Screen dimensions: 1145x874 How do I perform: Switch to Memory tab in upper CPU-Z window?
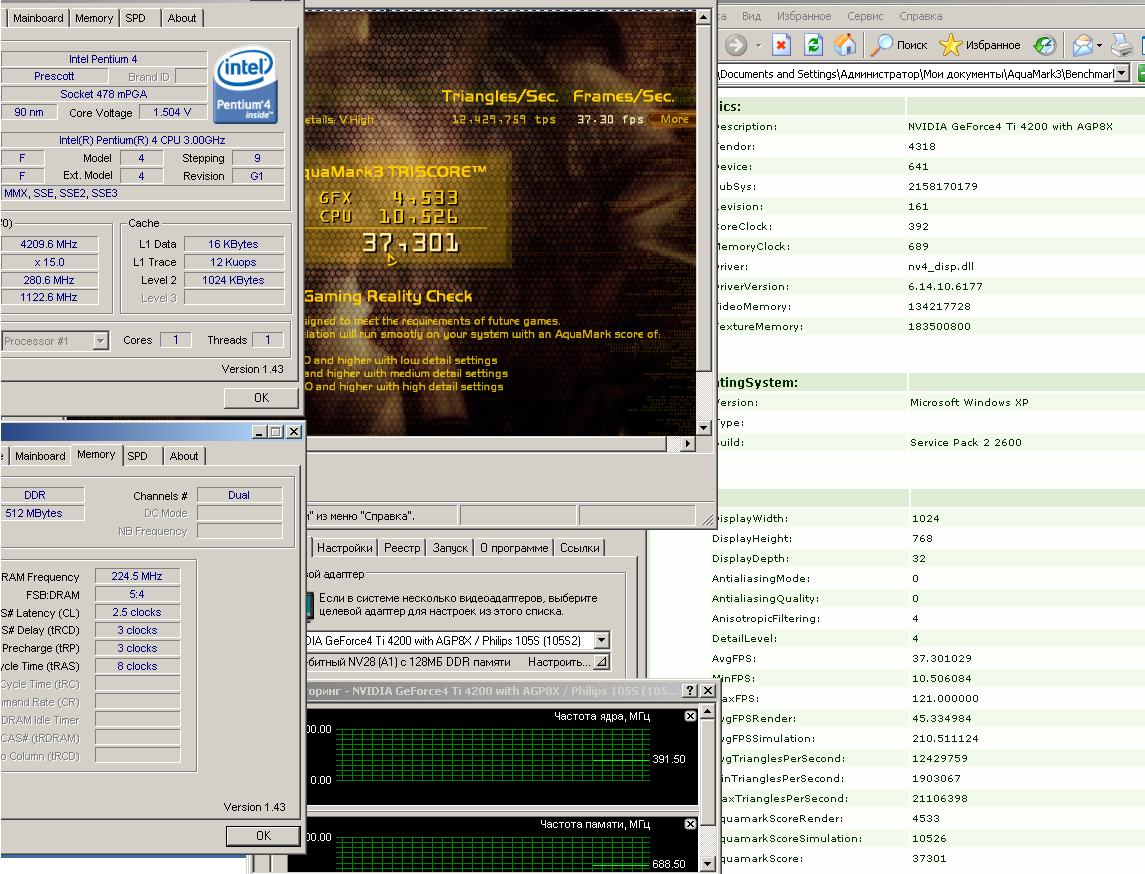coord(94,18)
